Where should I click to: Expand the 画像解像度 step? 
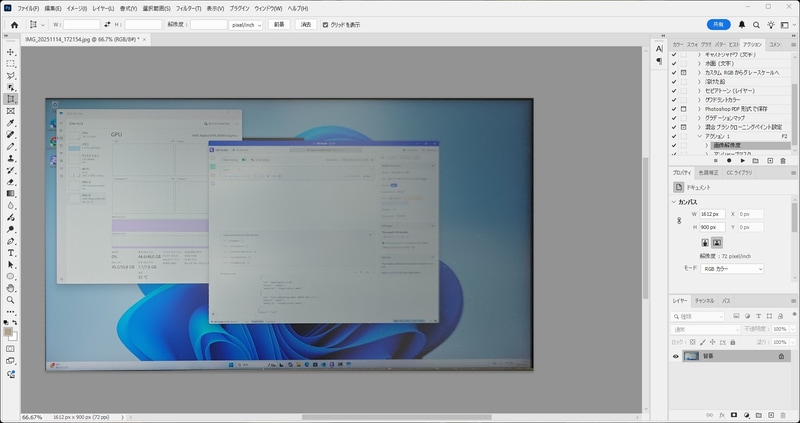point(707,145)
